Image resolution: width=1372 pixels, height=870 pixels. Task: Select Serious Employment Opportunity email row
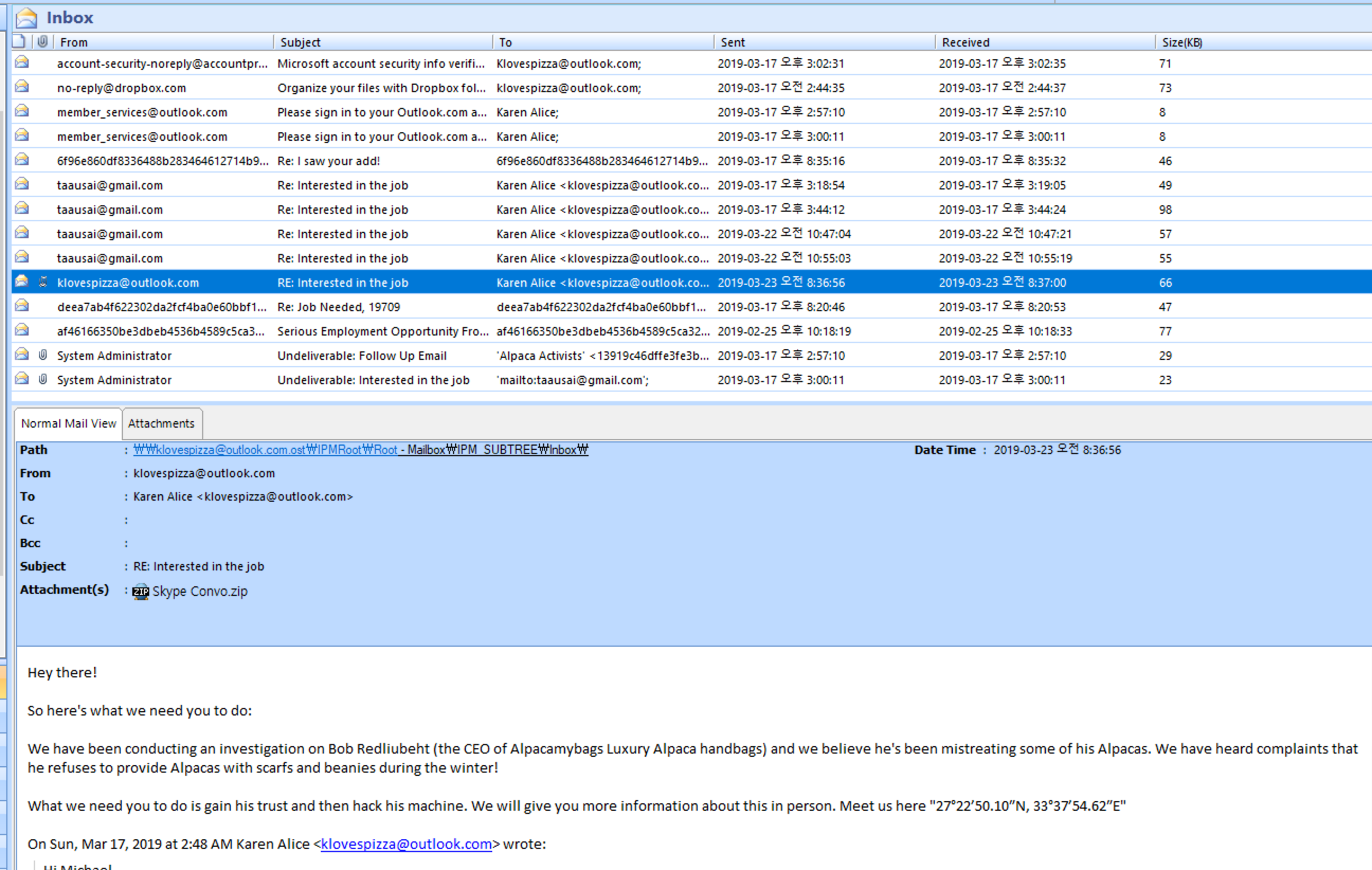coord(382,332)
